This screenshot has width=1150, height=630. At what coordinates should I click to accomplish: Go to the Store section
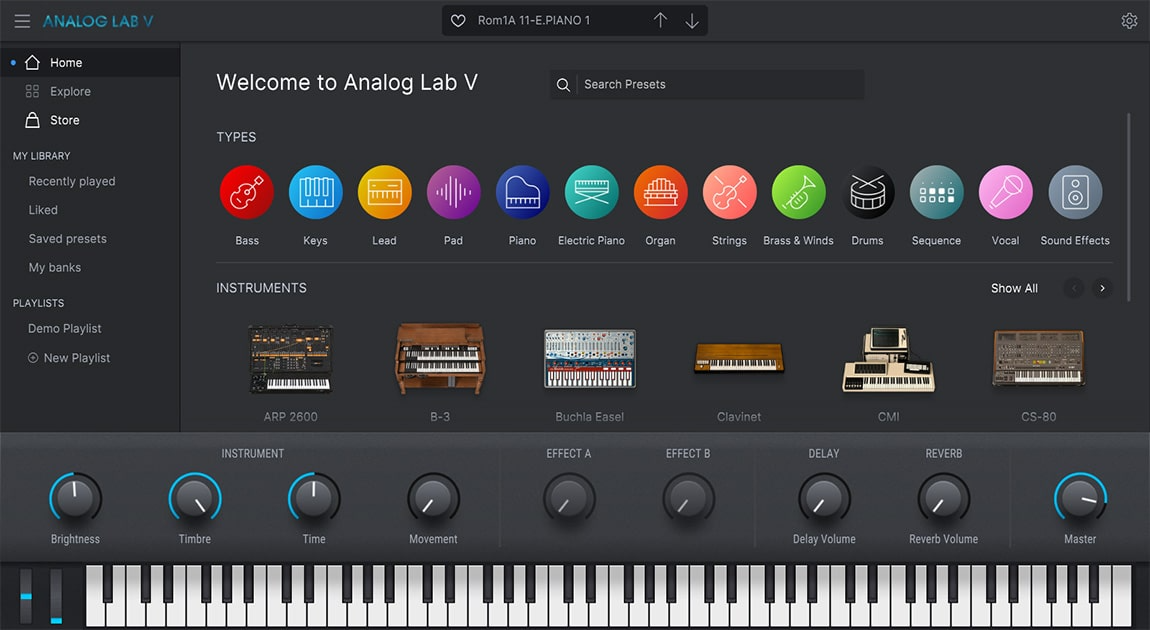(x=64, y=120)
